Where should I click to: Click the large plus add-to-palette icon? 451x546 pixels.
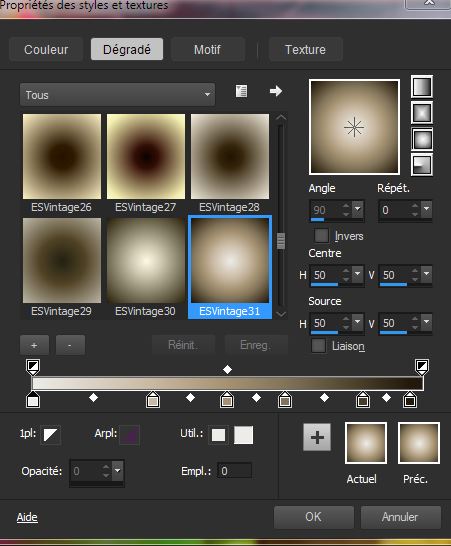point(317,437)
